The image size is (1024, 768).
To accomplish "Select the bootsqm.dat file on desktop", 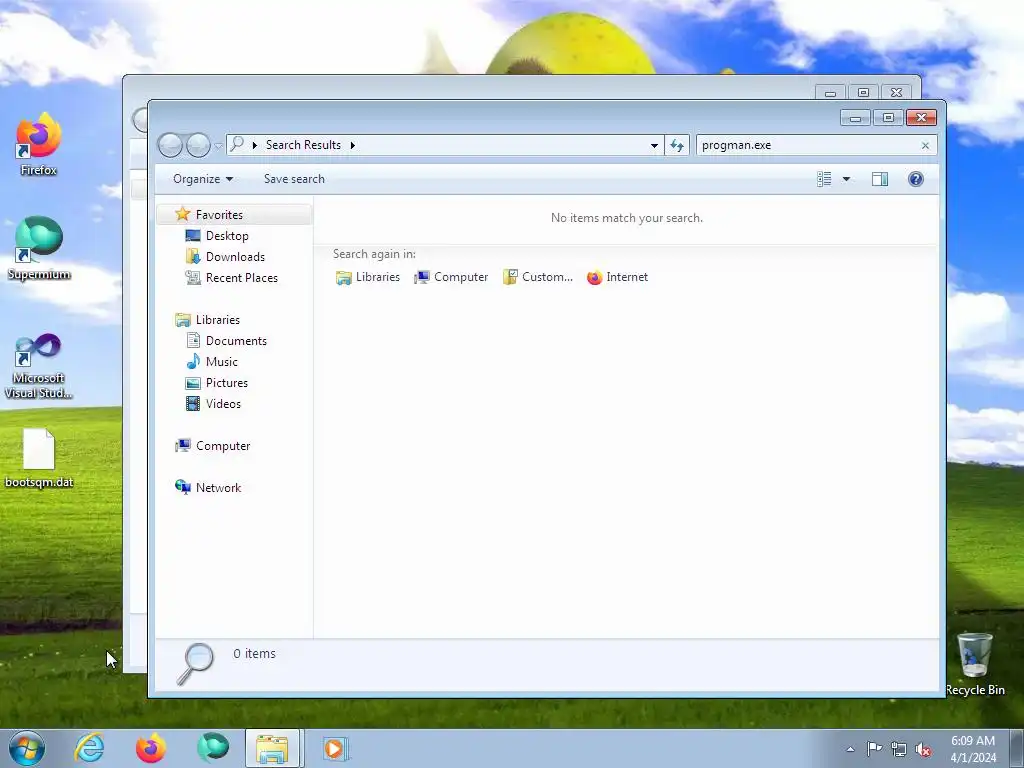I will [x=39, y=458].
